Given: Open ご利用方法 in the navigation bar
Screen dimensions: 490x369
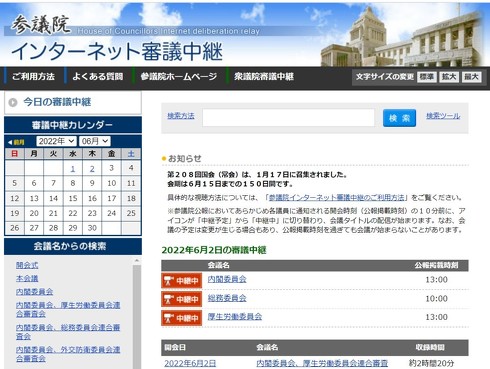Looking at the screenshot, I should [33, 76].
